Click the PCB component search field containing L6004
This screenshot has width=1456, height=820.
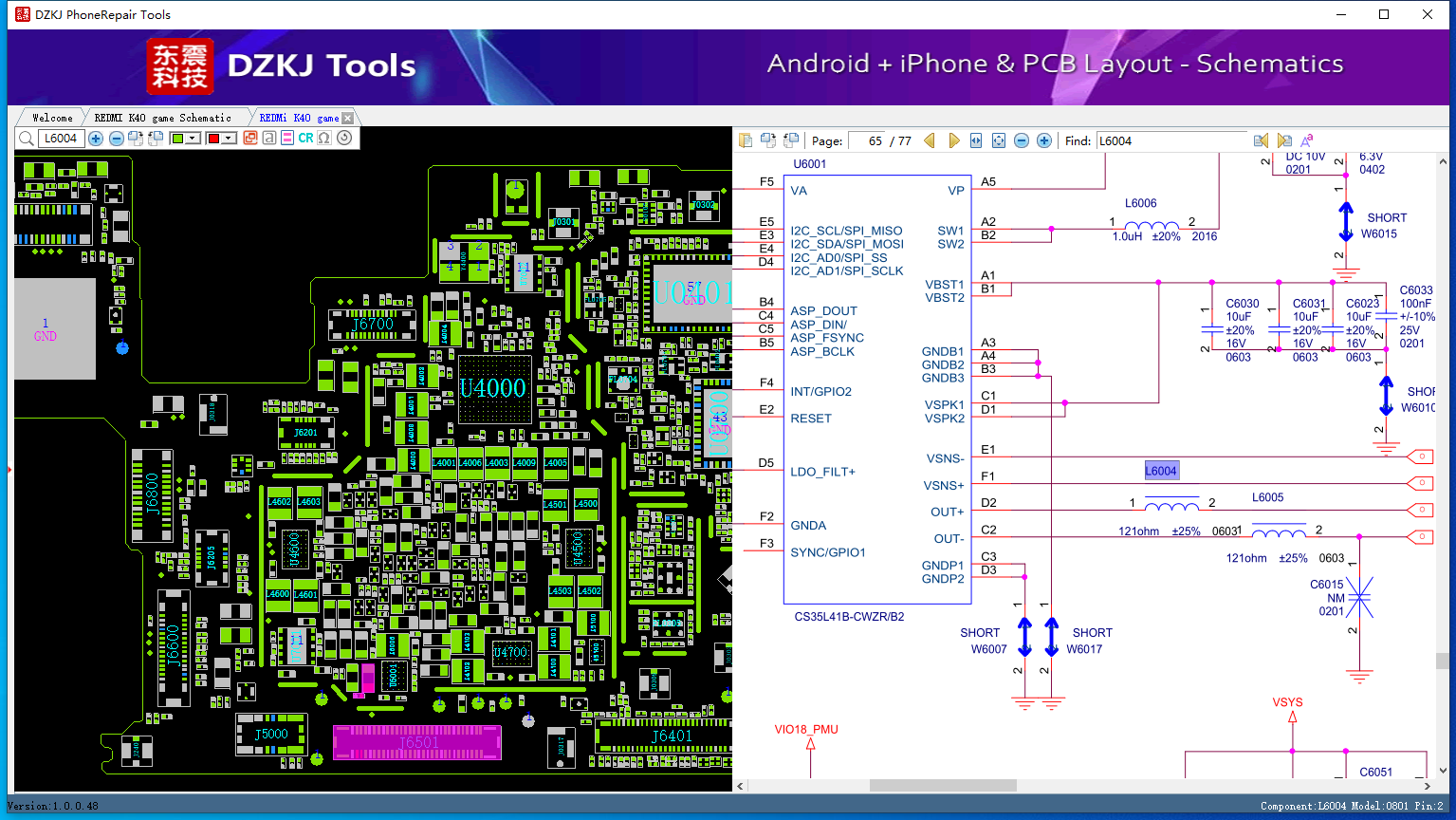[61, 139]
